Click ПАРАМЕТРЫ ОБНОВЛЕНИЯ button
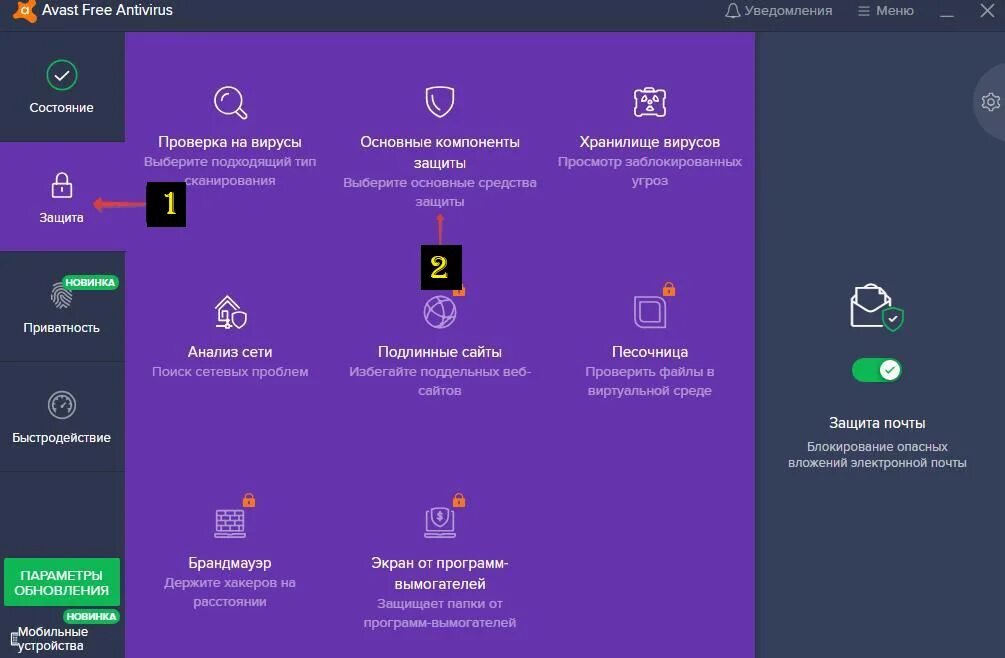Viewport: 1005px width, 658px height. click(x=62, y=582)
